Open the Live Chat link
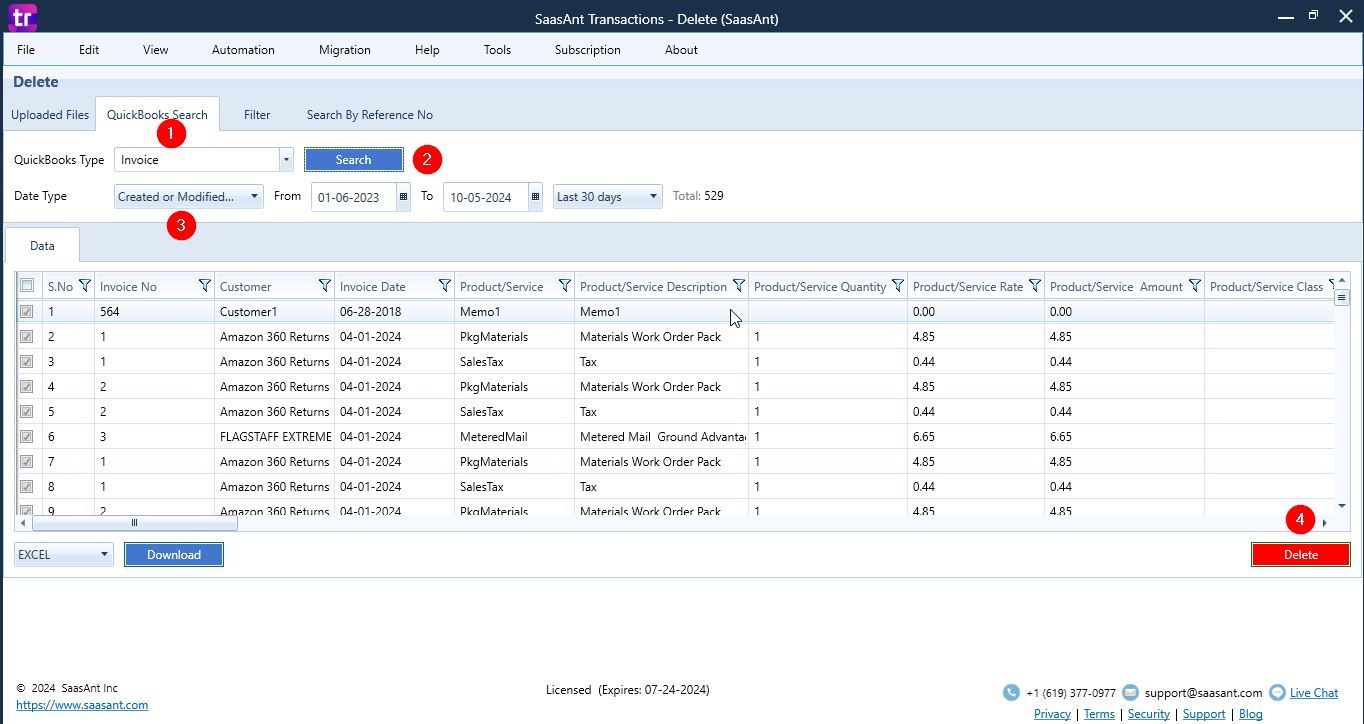1364x724 pixels. tap(1313, 692)
